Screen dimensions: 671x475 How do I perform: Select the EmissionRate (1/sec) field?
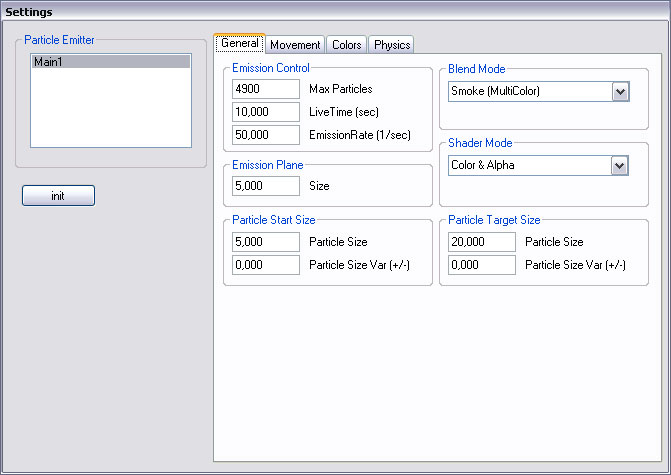tap(266, 134)
